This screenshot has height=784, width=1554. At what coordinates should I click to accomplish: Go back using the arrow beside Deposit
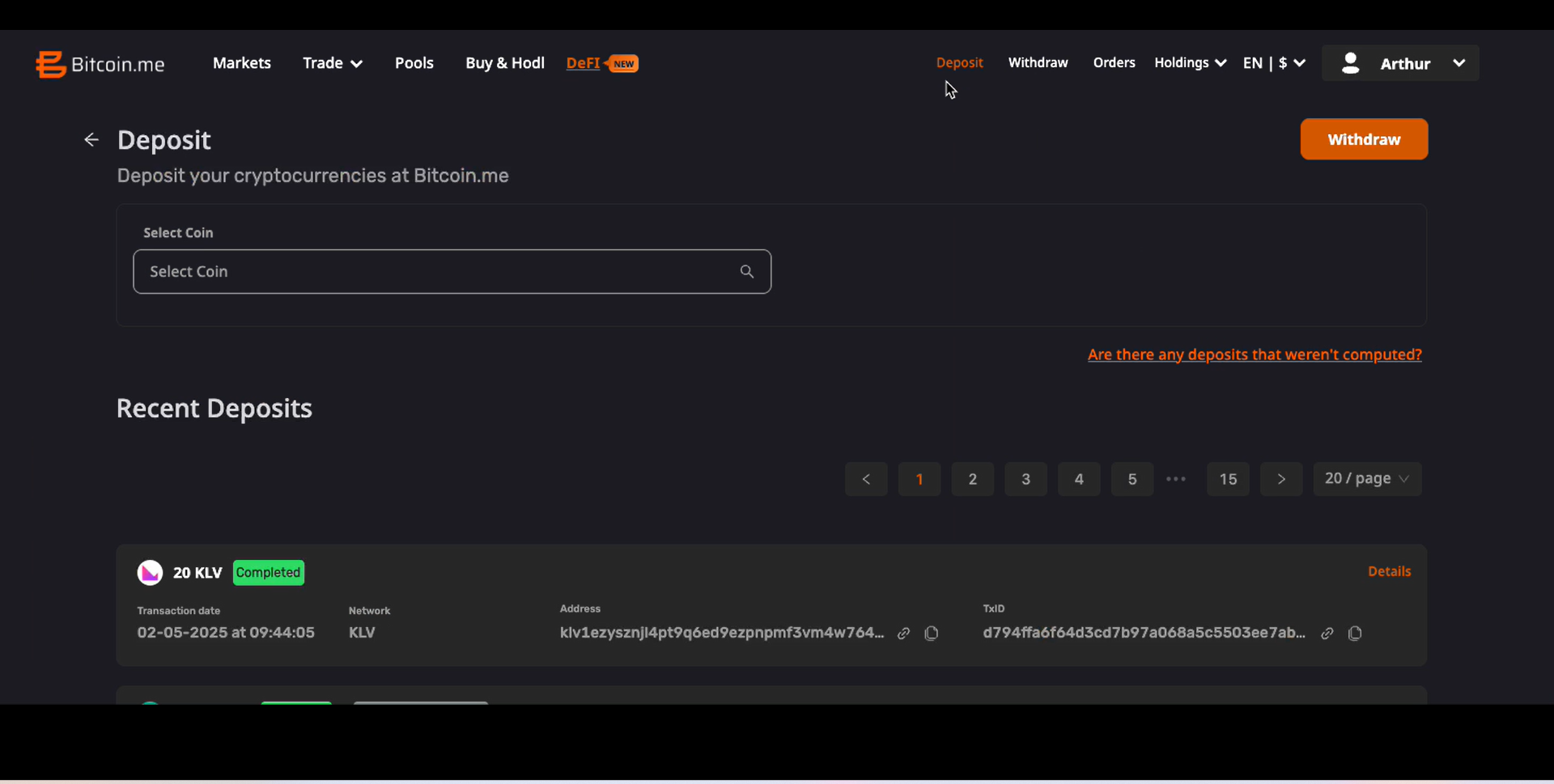91,140
